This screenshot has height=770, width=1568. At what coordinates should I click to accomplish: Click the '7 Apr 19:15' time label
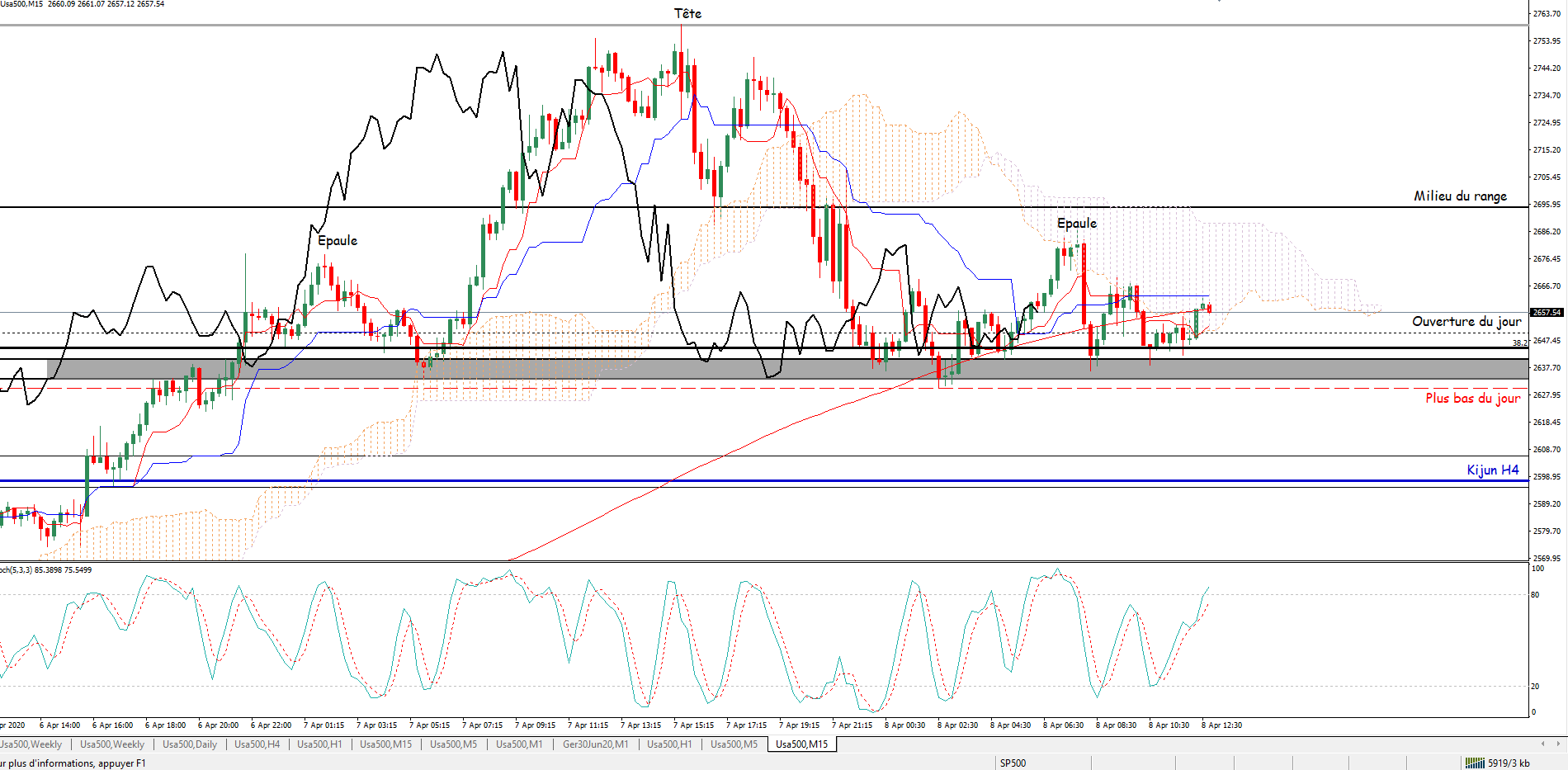coord(800,725)
